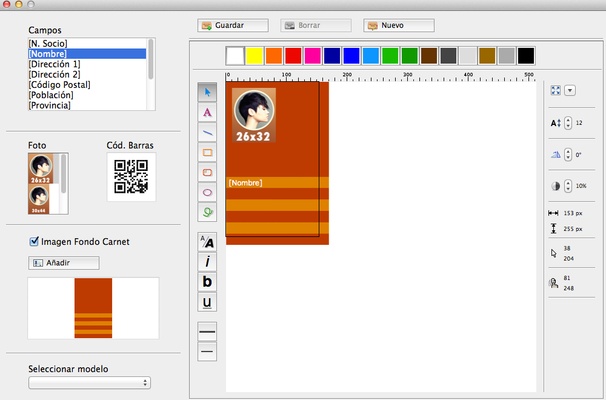
Task: Select the line drawing tool
Action: [207, 133]
